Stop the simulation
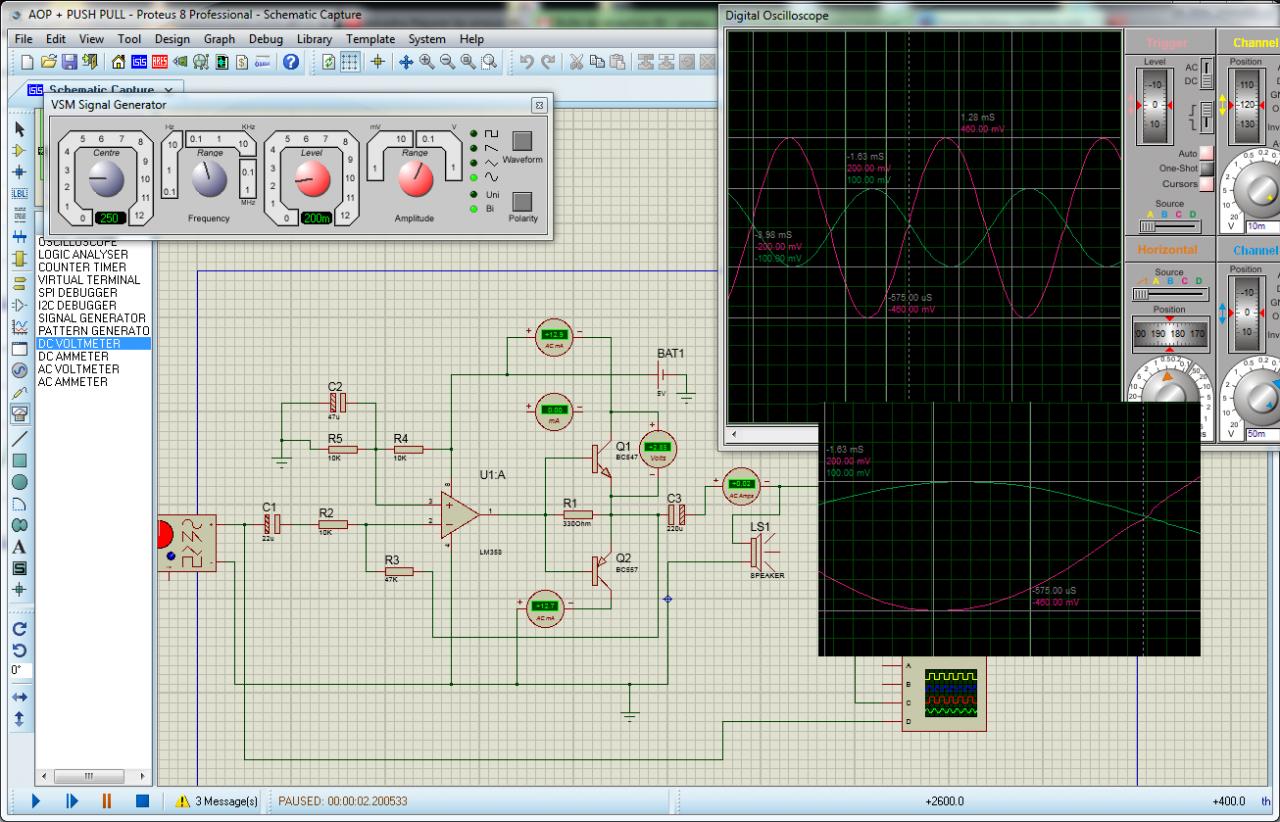Image resolution: width=1280 pixels, height=822 pixels. (142, 801)
